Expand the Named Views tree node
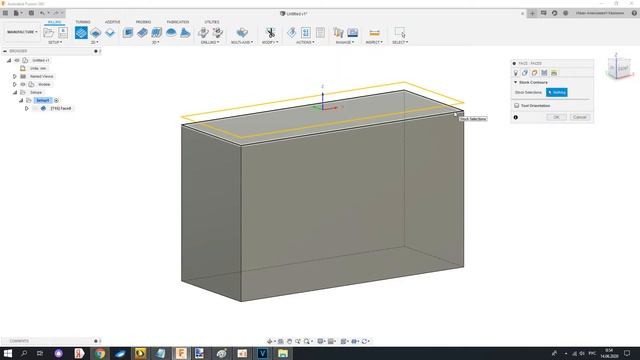 coord(15,76)
